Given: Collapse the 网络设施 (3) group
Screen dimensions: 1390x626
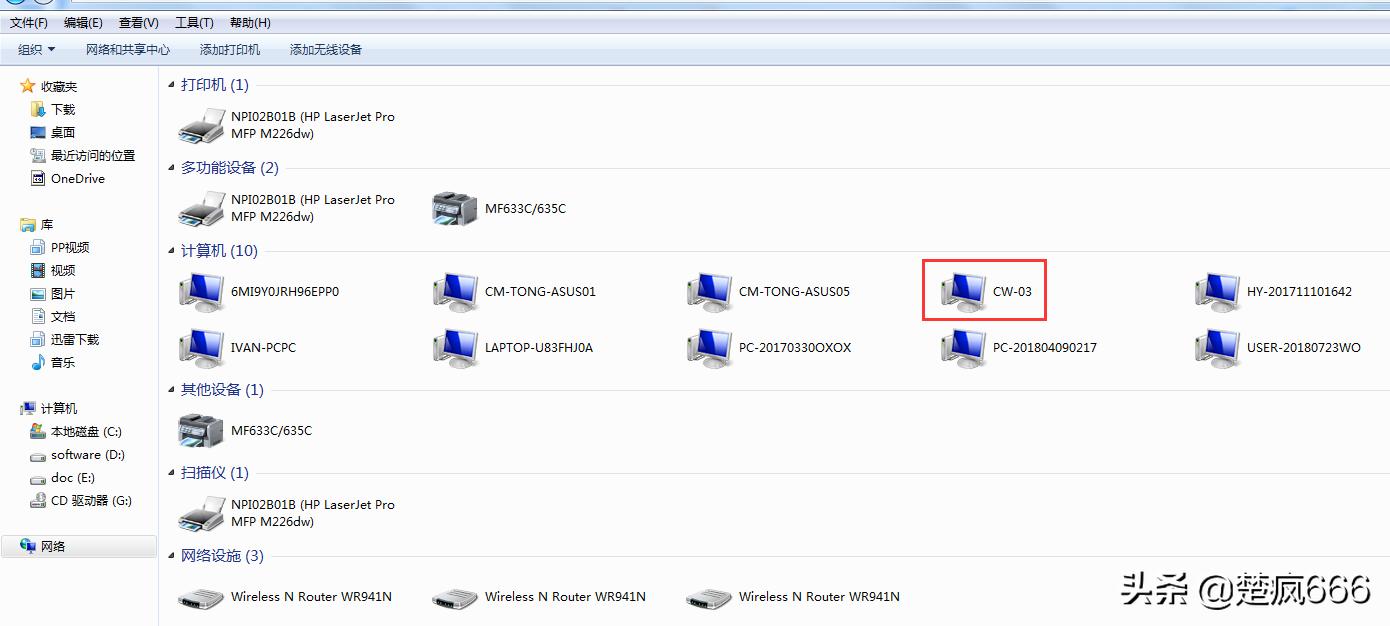Looking at the screenshot, I should coord(172,556).
